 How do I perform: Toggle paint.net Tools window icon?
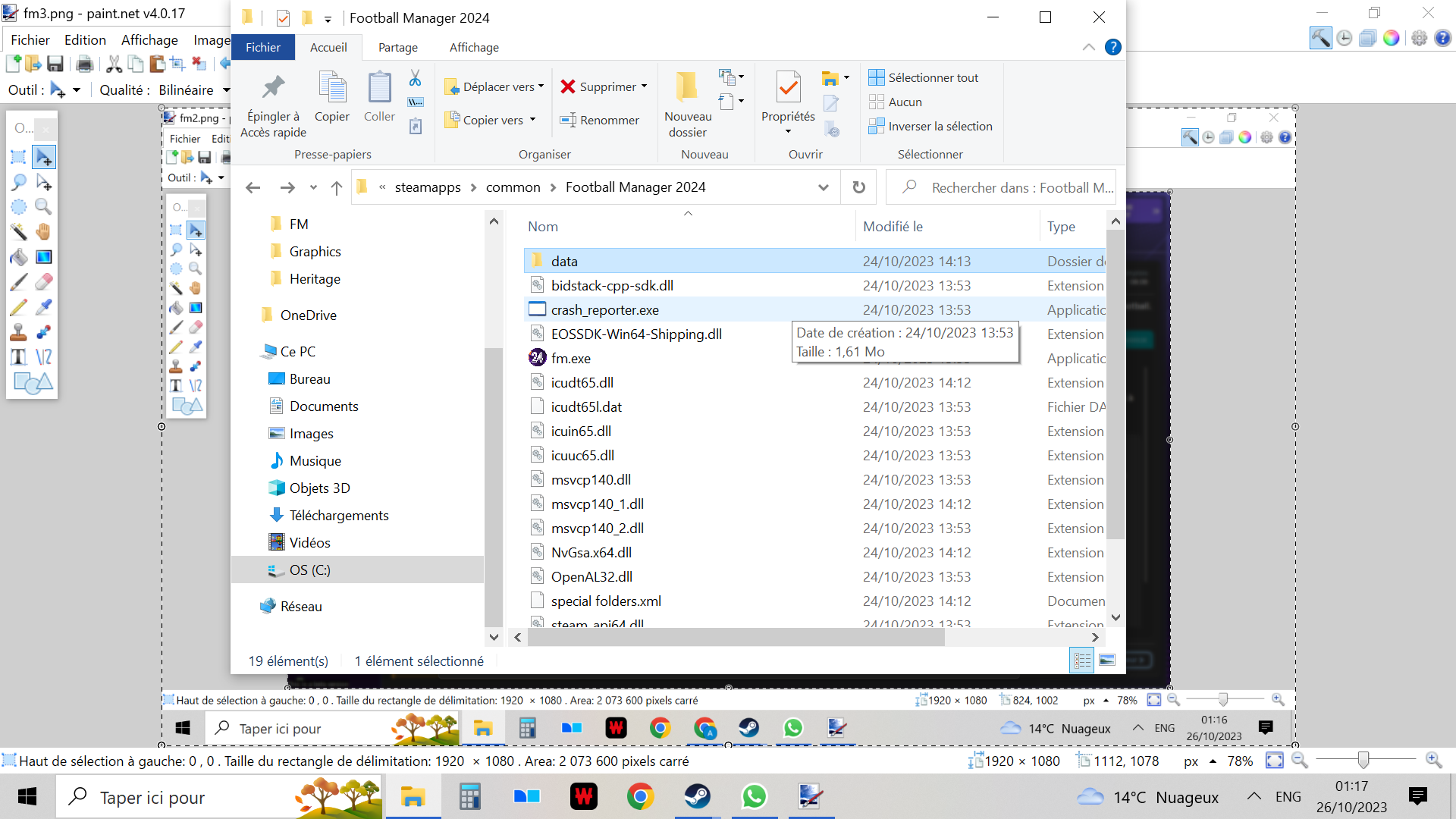click(1320, 38)
